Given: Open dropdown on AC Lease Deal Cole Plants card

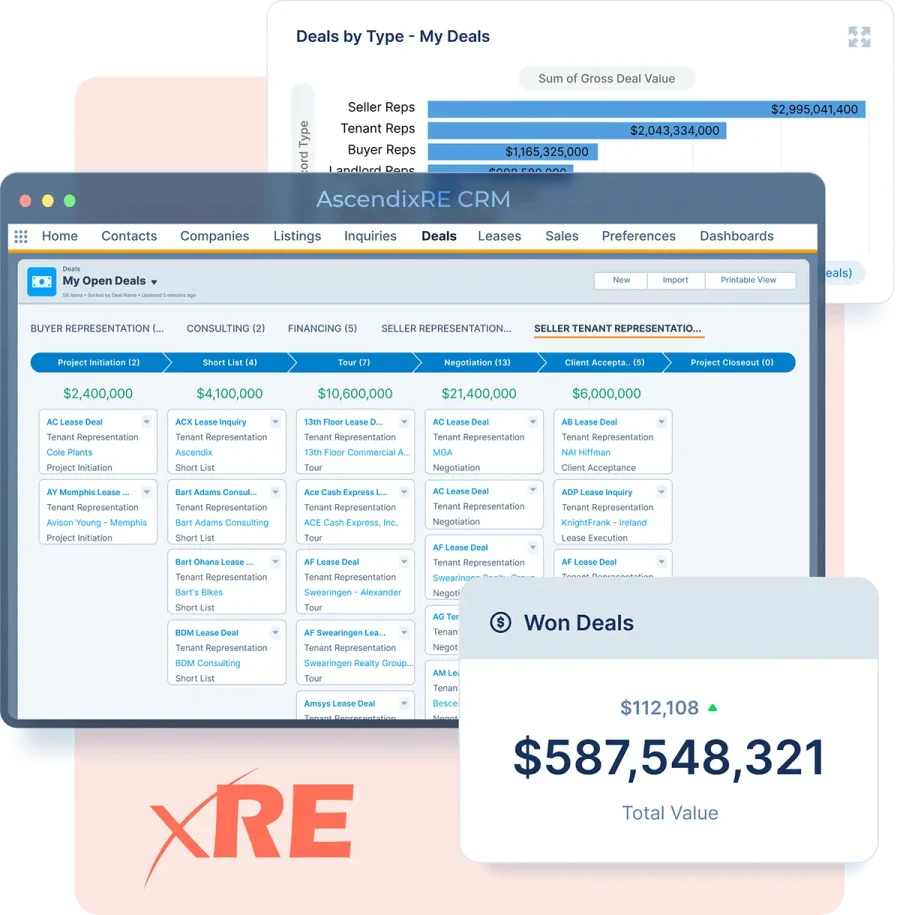Looking at the screenshot, I should pyautogui.click(x=146, y=422).
